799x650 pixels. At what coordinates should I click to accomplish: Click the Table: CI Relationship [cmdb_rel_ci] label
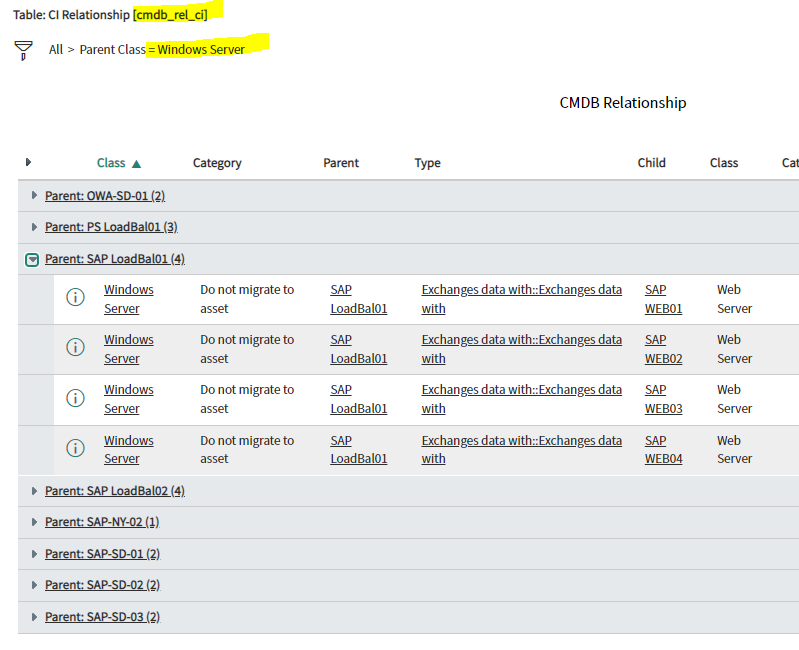click(x=110, y=15)
